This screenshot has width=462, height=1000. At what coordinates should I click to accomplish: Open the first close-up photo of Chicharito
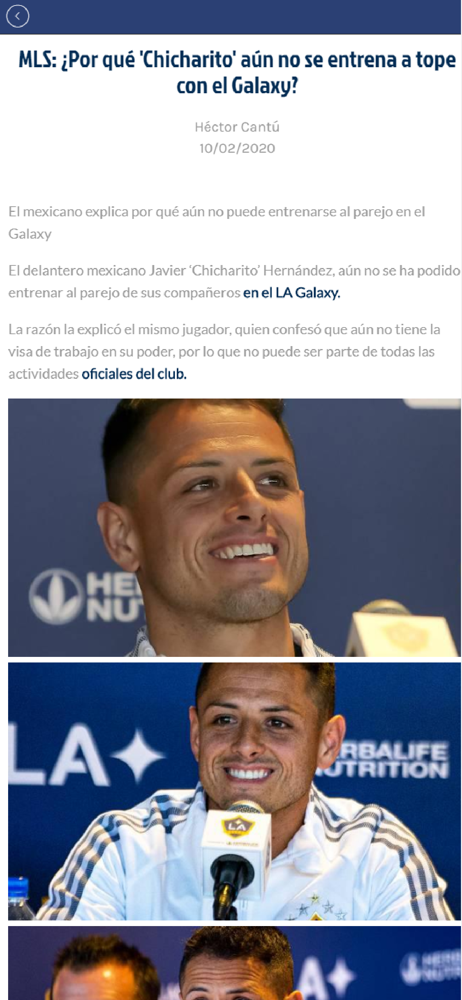(x=234, y=527)
